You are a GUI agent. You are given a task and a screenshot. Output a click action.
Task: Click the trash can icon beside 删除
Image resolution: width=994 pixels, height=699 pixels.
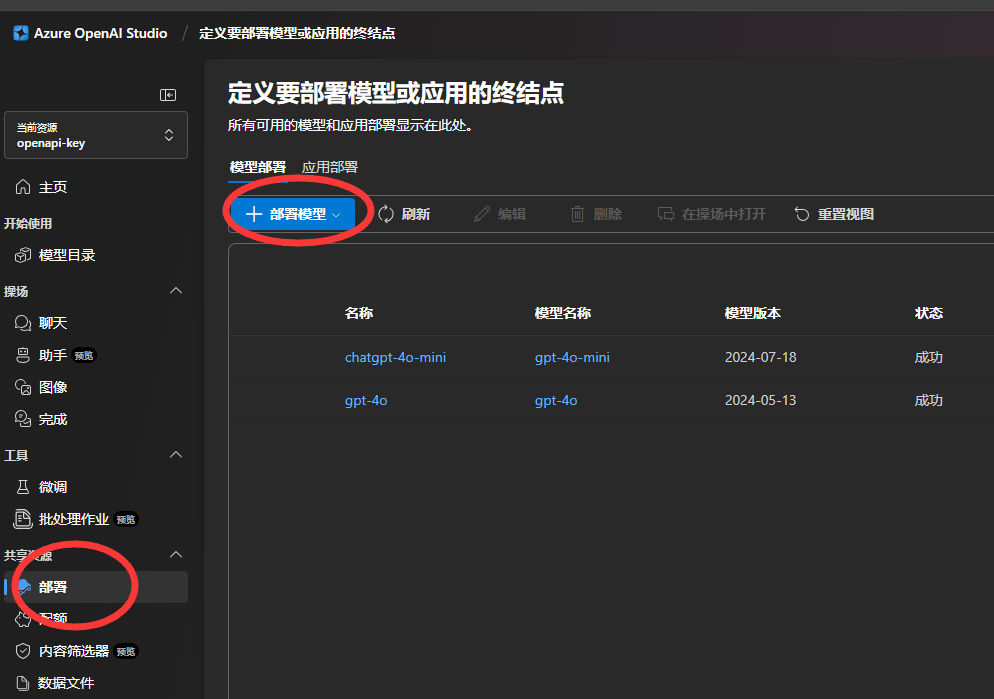click(577, 214)
